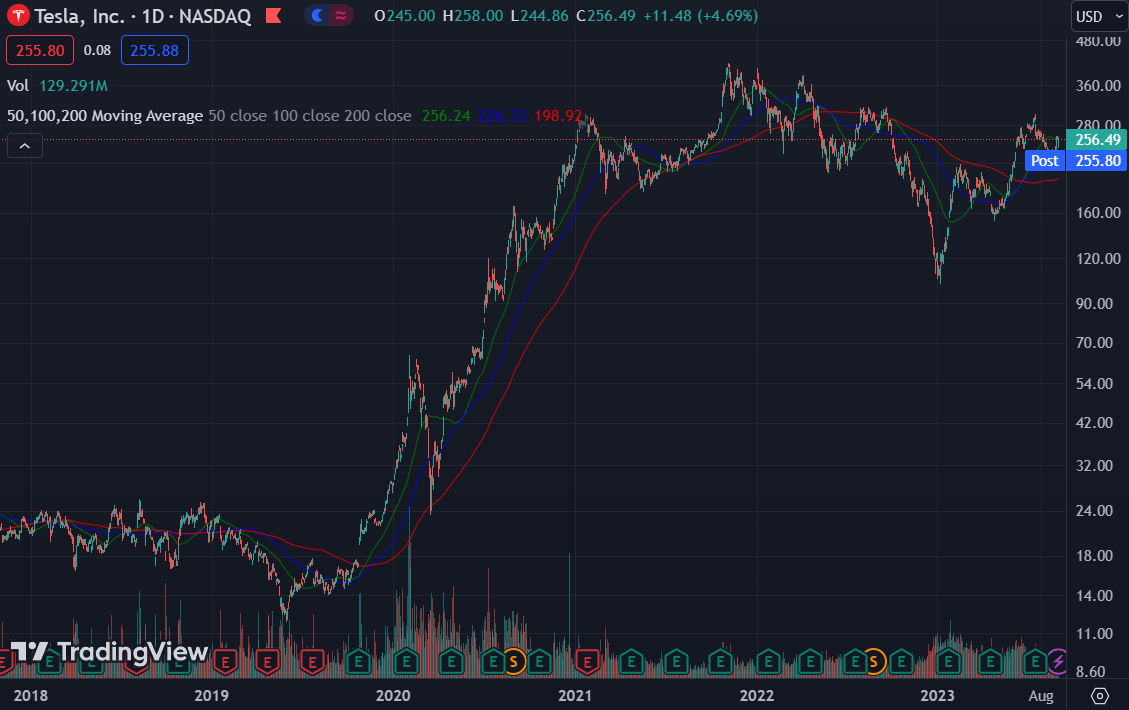The image size is (1129, 710).
Task: Click the 120.00 price scale label
Action: pyautogui.click(x=1099, y=259)
